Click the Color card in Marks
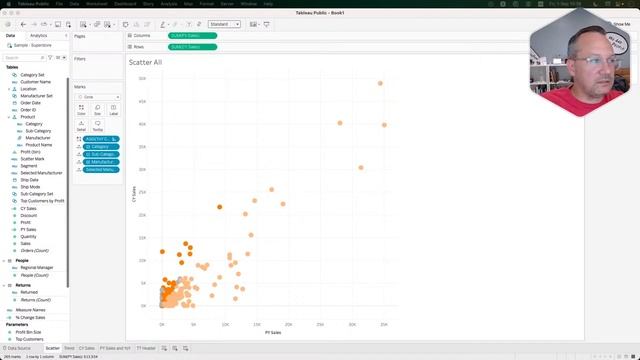 (x=81, y=109)
